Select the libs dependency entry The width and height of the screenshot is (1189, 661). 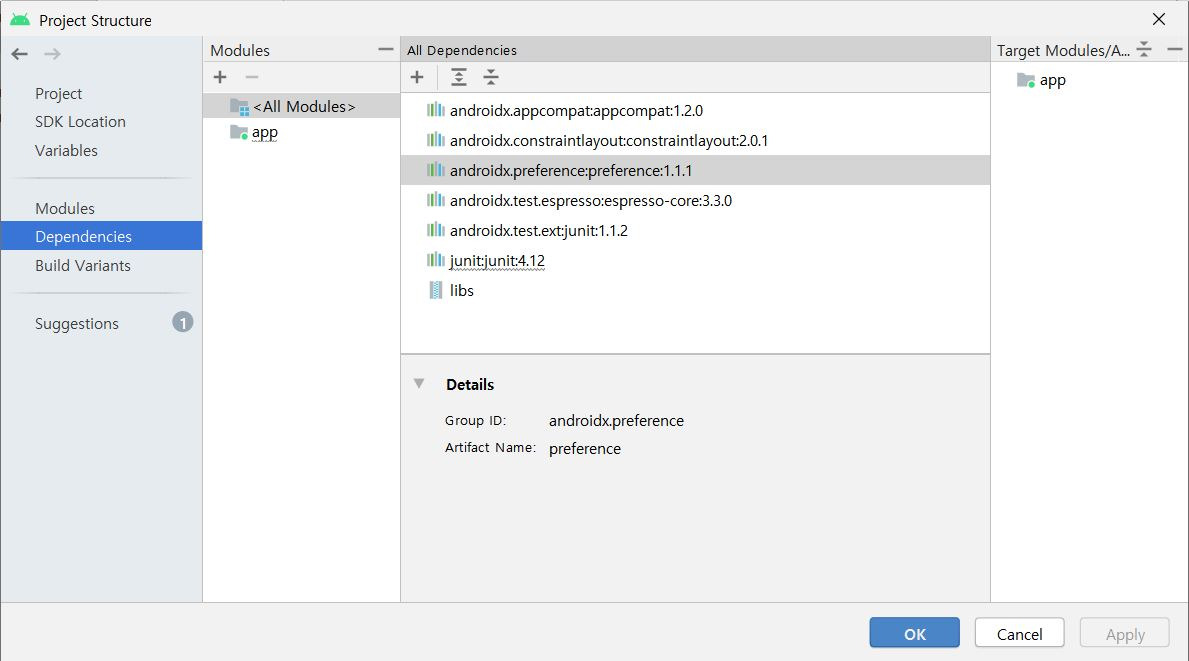click(463, 290)
